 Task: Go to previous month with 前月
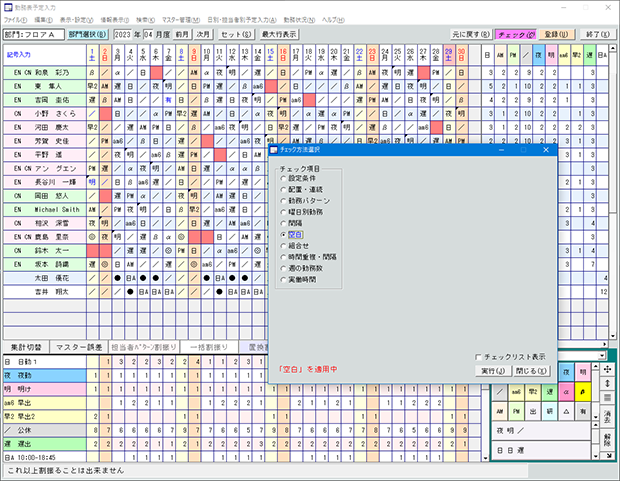click(x=182, y=34)
